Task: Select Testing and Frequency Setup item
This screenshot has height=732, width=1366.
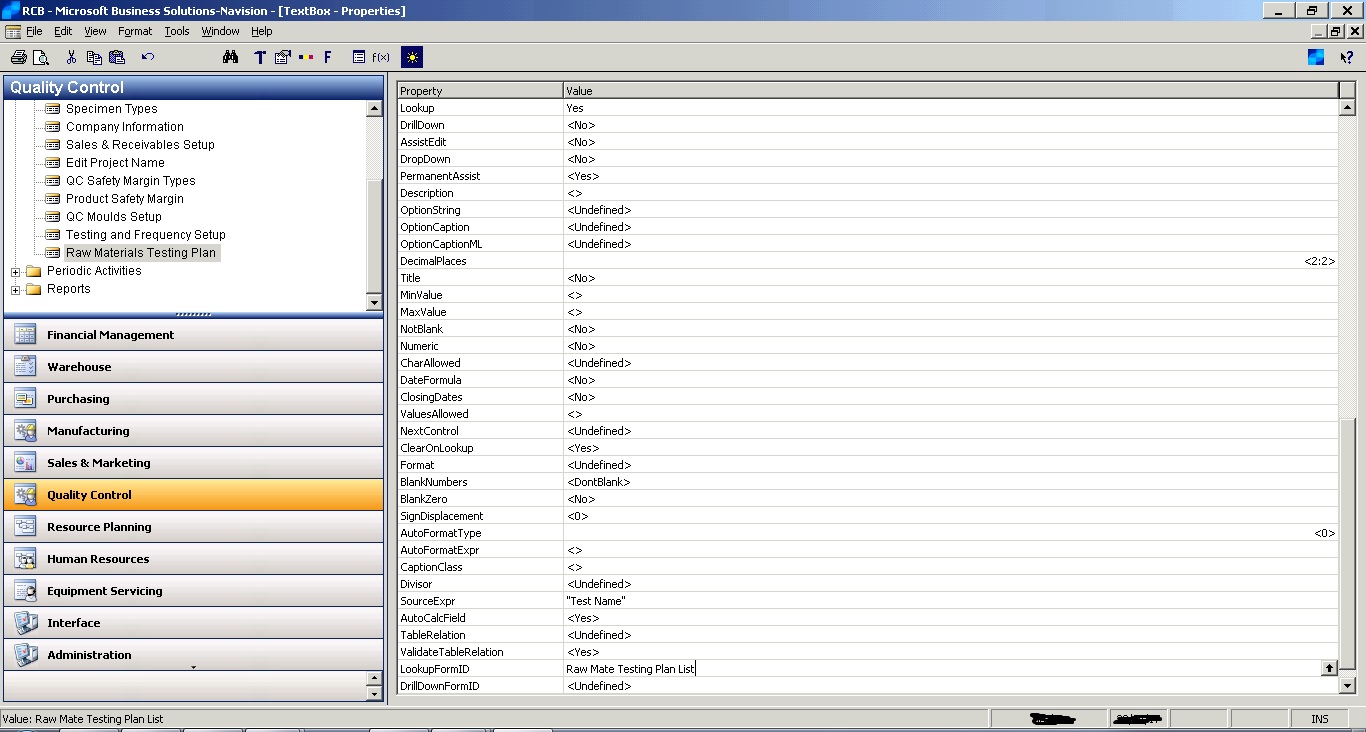Action: (x=146, y=235)
